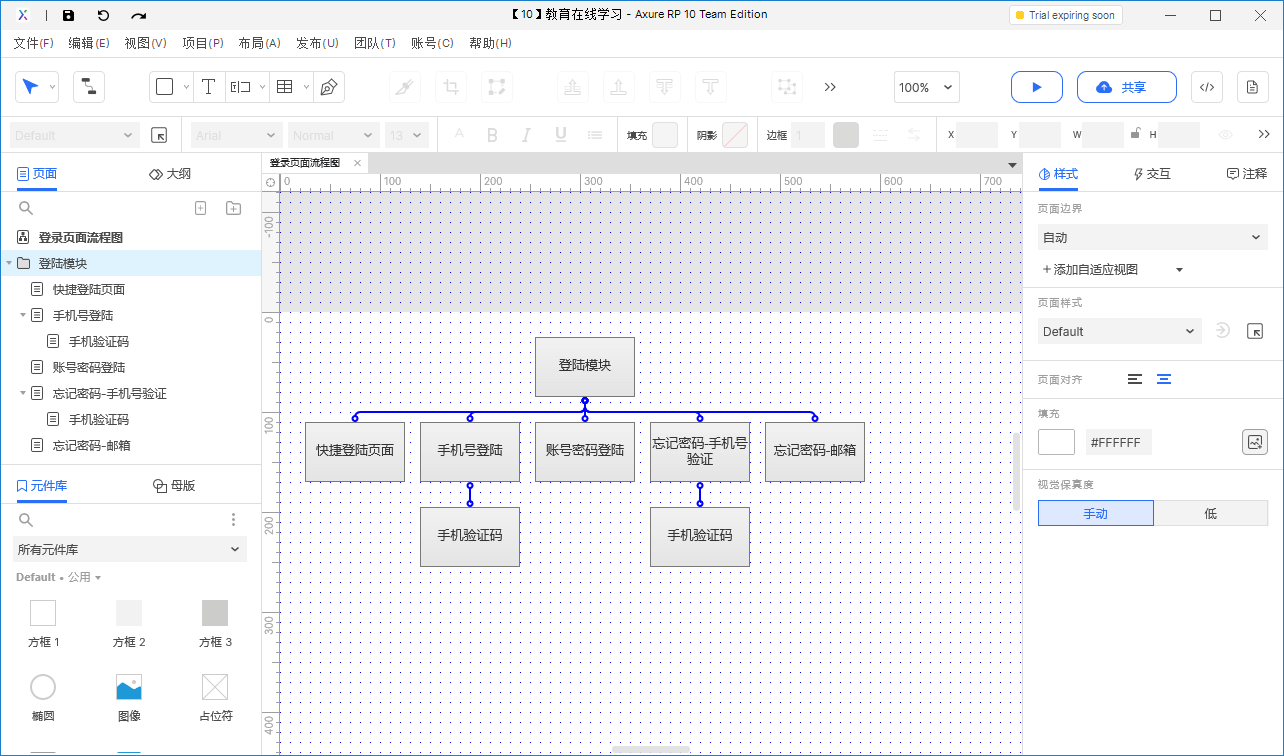Select the 图像 image widget
Viewport: 1284px width, 756px height.
point(129,698)
